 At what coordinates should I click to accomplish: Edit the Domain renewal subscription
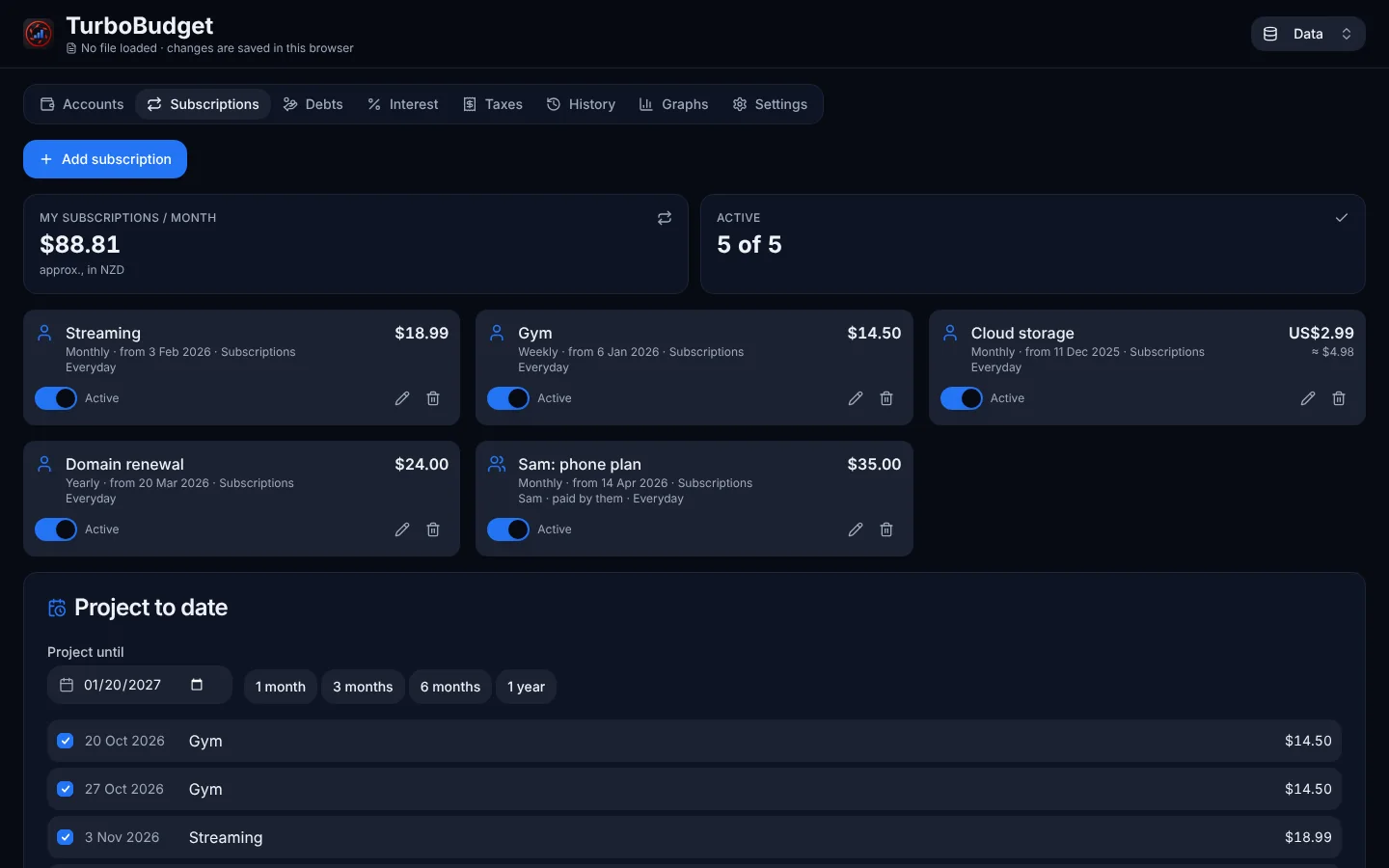pyautogui.click(x=402, y=529)
